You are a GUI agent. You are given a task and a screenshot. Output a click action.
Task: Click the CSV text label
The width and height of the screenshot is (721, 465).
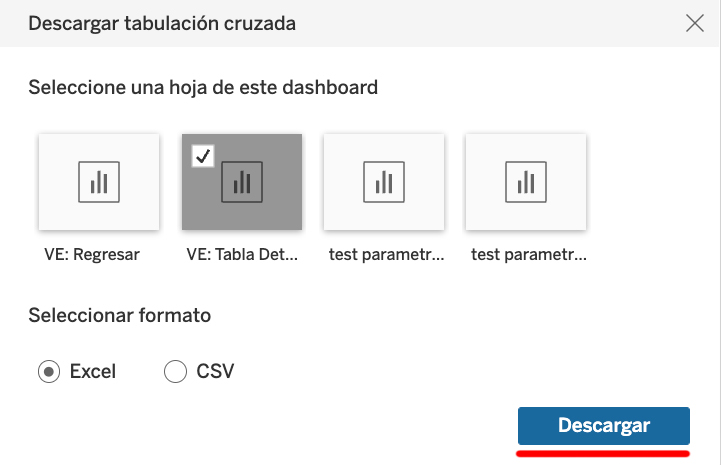point(215,371)
